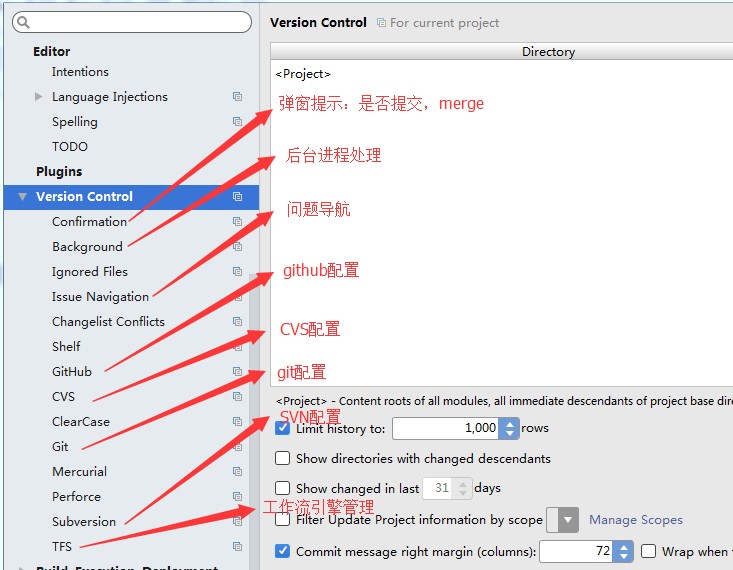The height and width of the screenshot is (570, 733).
Task: Select Subversion in the settings tree
Action: 84,521
